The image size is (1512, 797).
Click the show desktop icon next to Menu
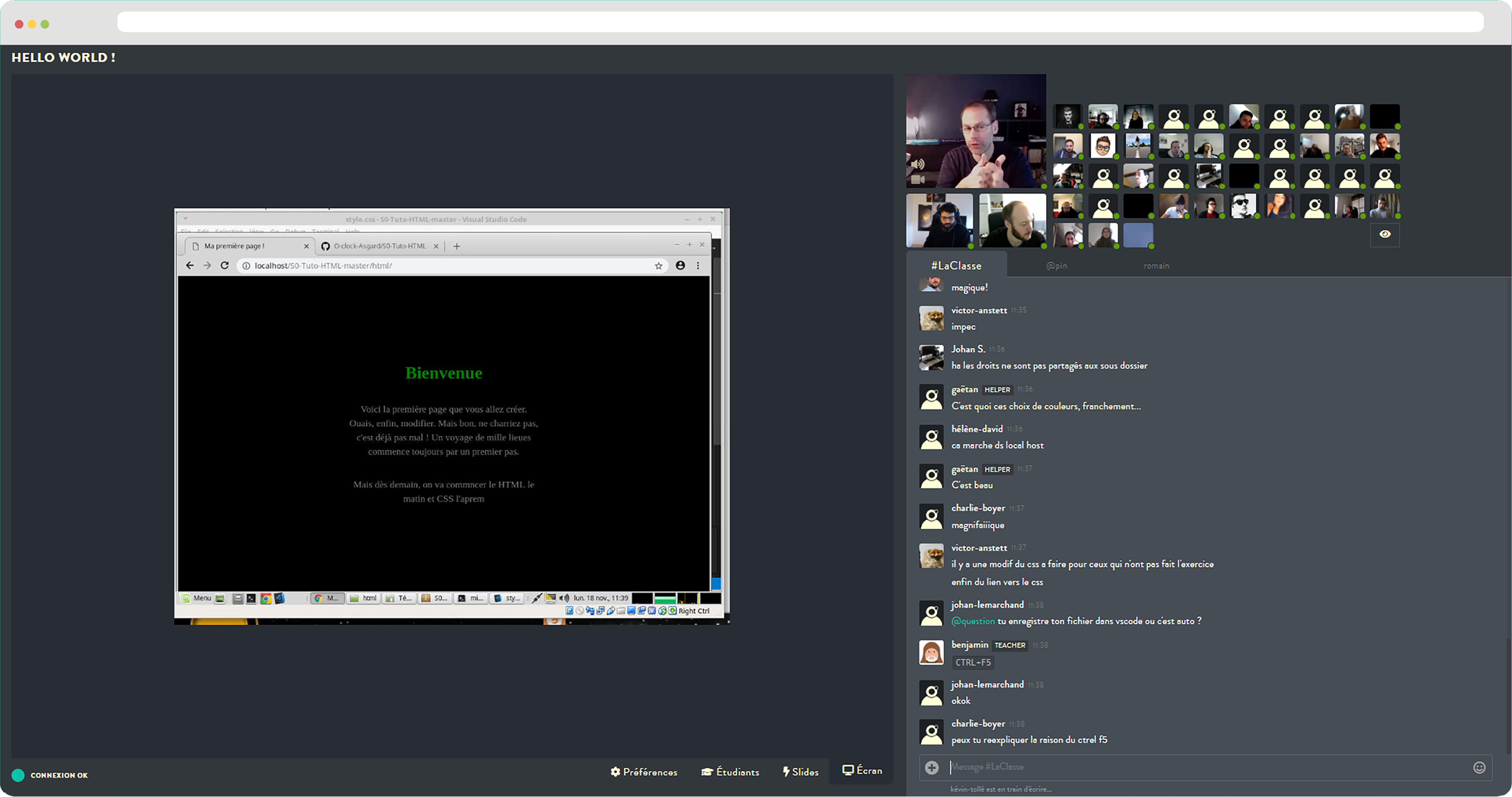[220, 599]
